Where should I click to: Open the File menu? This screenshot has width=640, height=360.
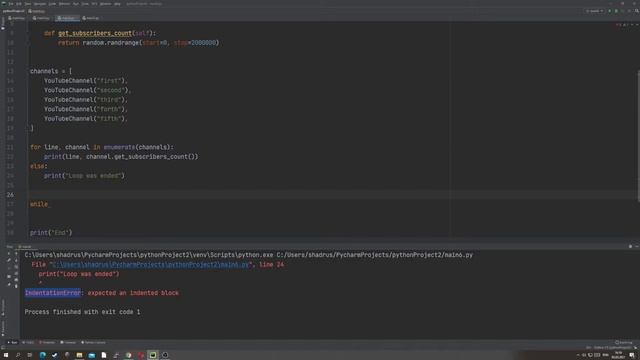coord(11,4)
